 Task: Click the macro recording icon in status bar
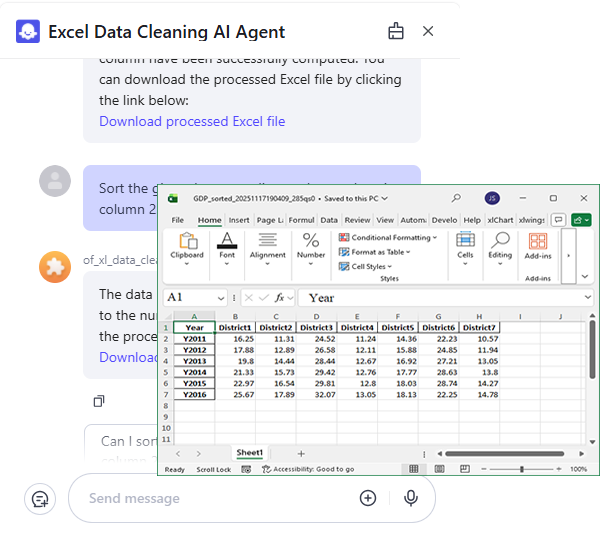click(x=246, y=469)
